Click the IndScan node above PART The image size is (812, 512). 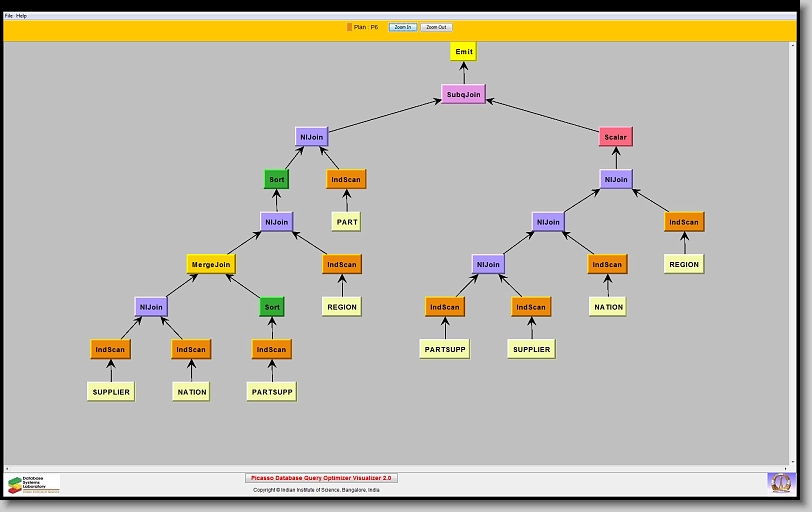point(346,180)
